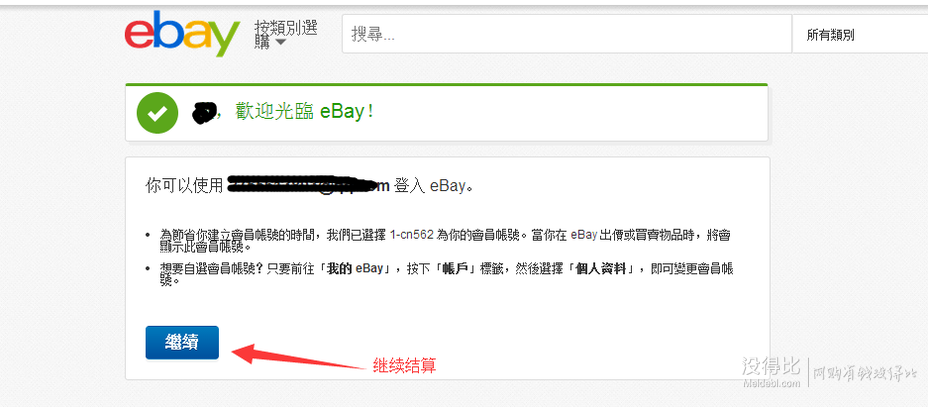The height and width of the screenshot is (407, 928).
Task: Click the blacked-out username scribble
Action: [x=204, y=112]
